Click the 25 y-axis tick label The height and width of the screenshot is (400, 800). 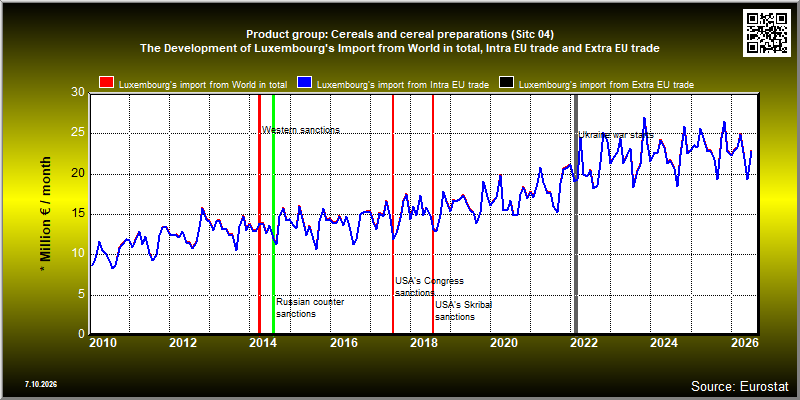(78, 134)
